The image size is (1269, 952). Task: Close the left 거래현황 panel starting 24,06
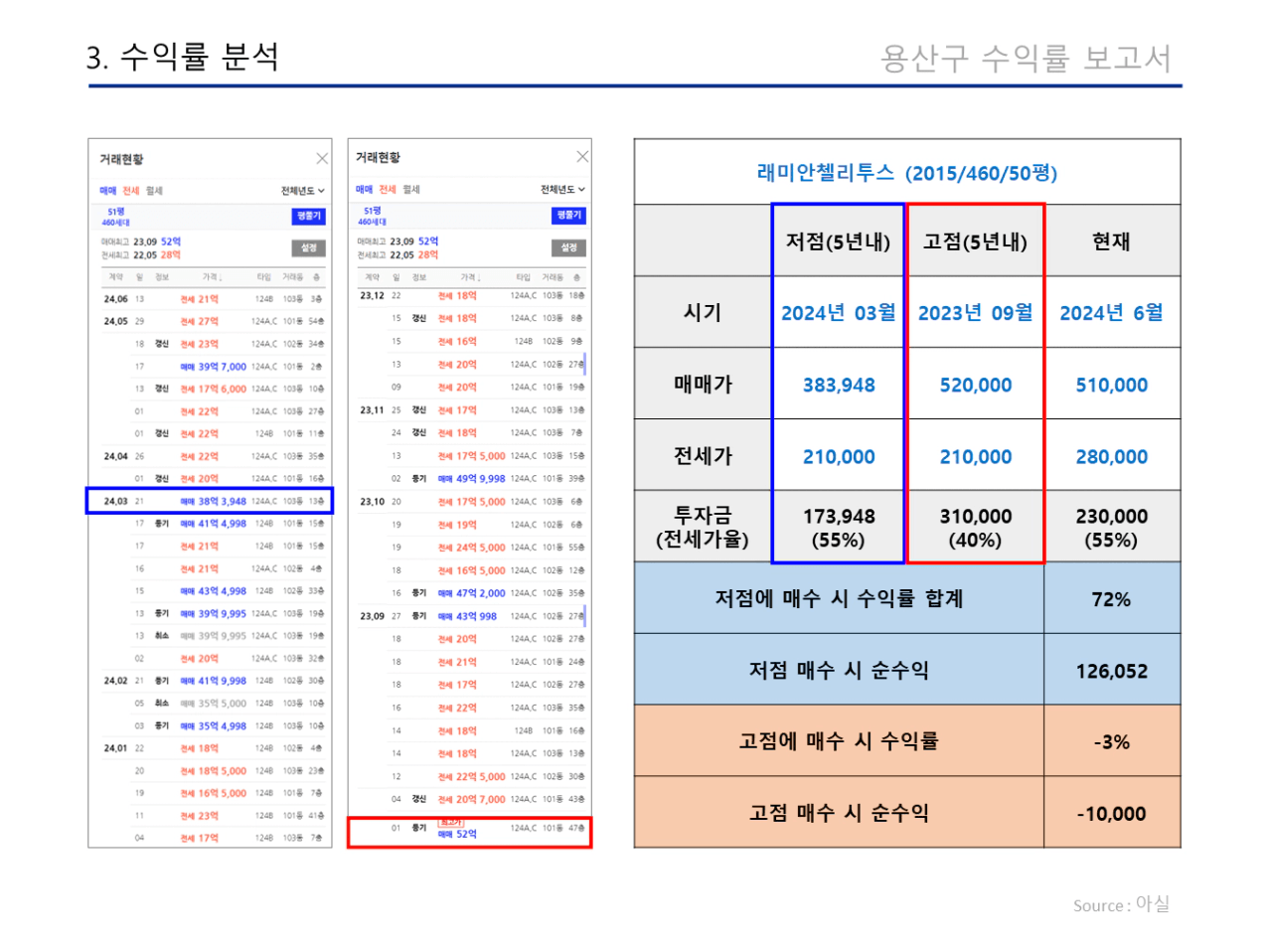[322, 159]
